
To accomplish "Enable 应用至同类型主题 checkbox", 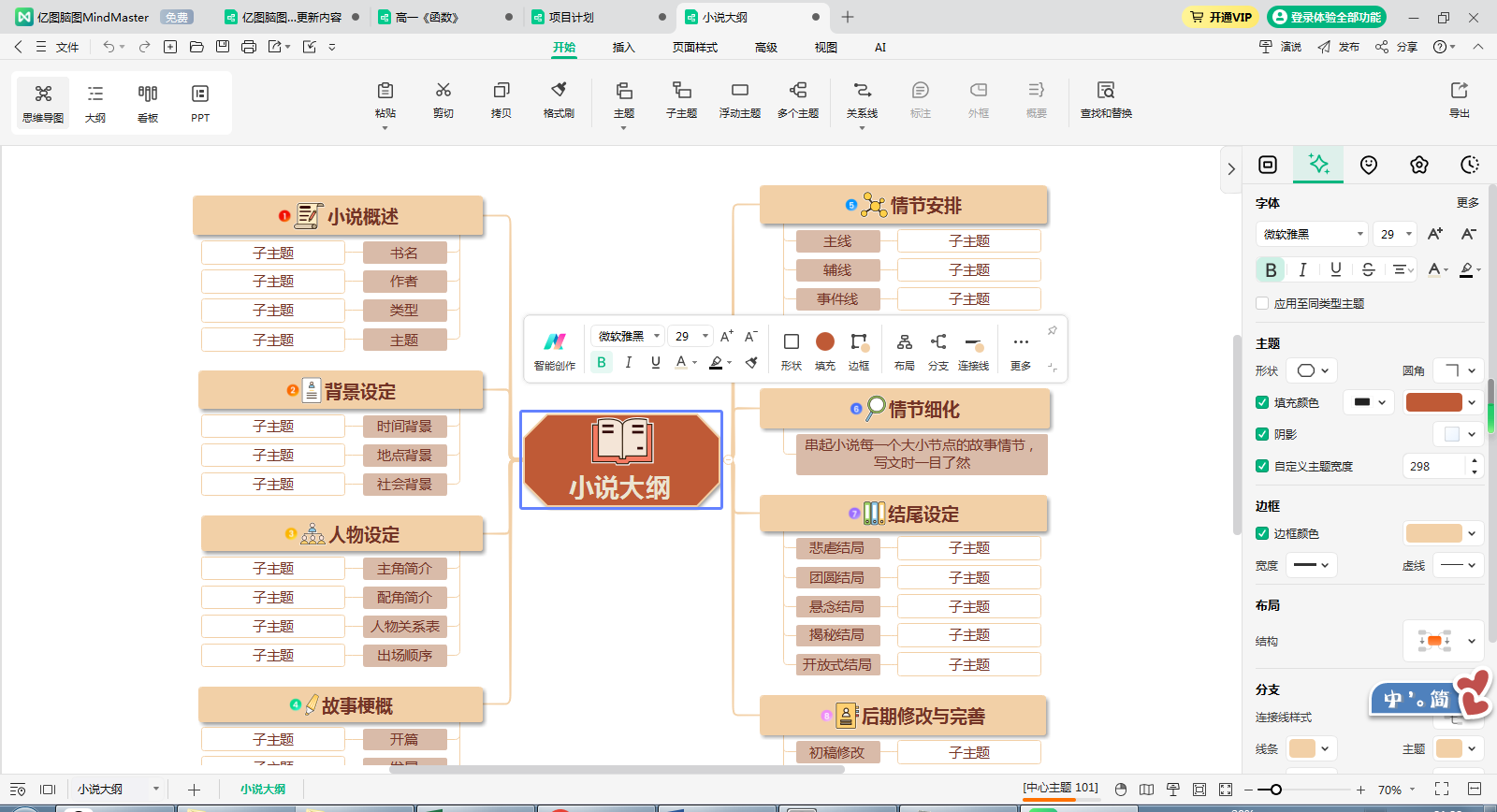I will [1262, 303].
